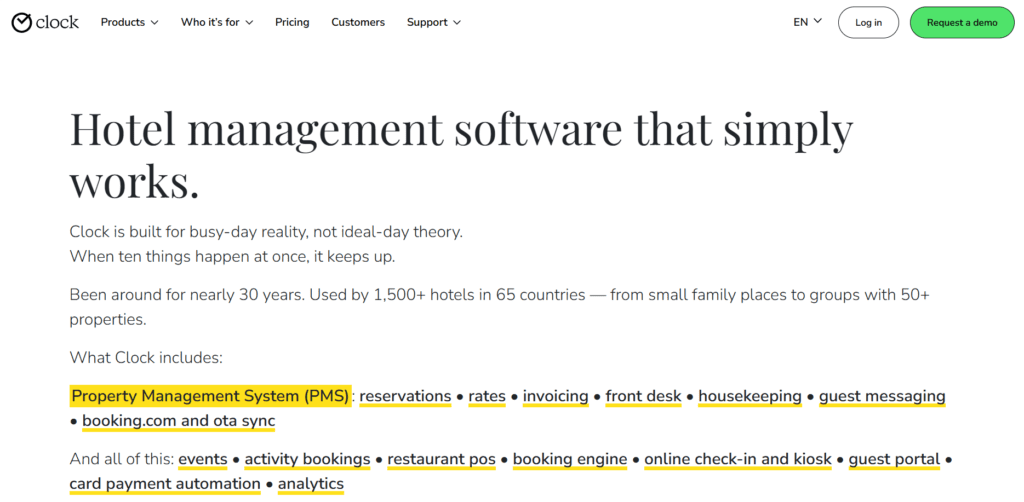Visit the restaurant pos link
The image size is (1024, 502).
[441, 460]
